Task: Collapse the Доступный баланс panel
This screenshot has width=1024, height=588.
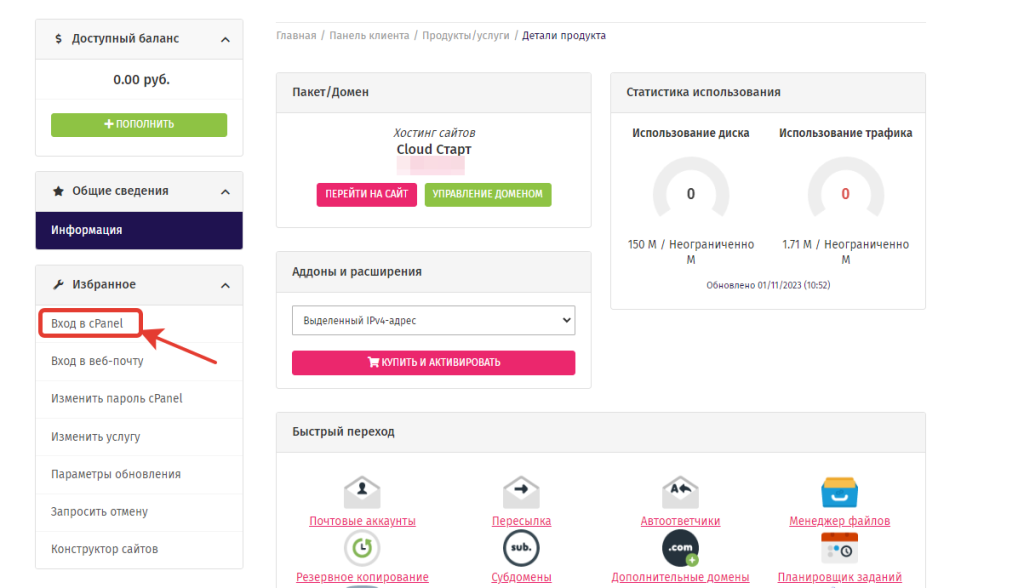Action: click(225, 40)
